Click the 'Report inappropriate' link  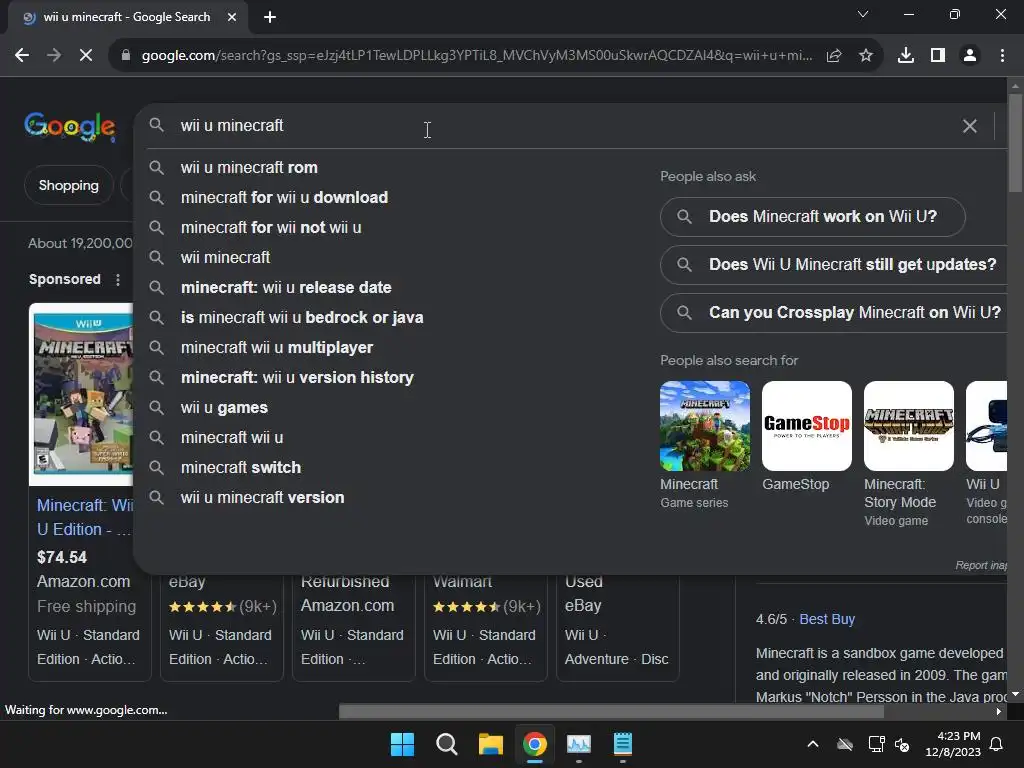(x=981, y=566)
